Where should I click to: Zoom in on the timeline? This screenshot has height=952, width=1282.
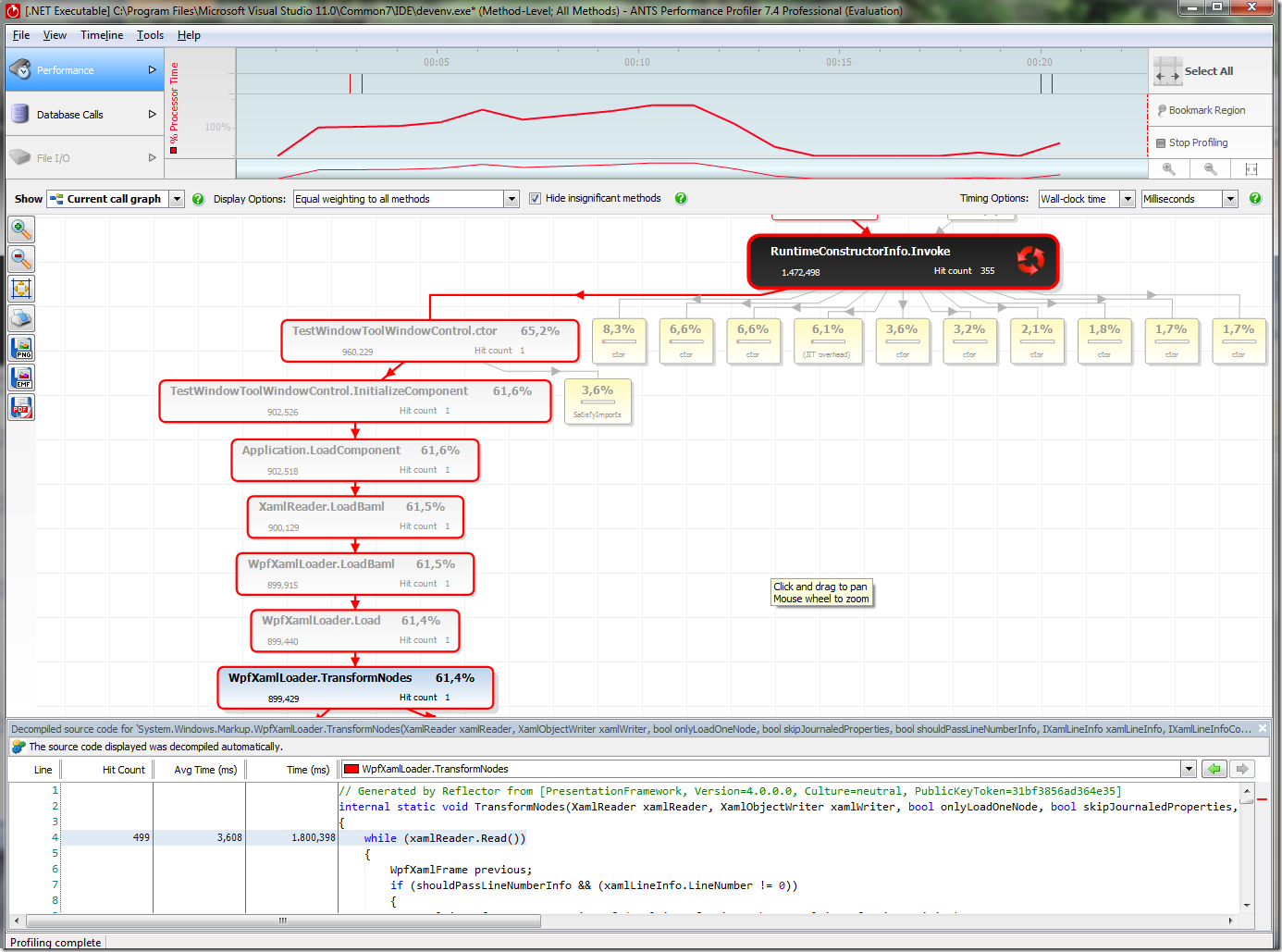point(1169,169)
